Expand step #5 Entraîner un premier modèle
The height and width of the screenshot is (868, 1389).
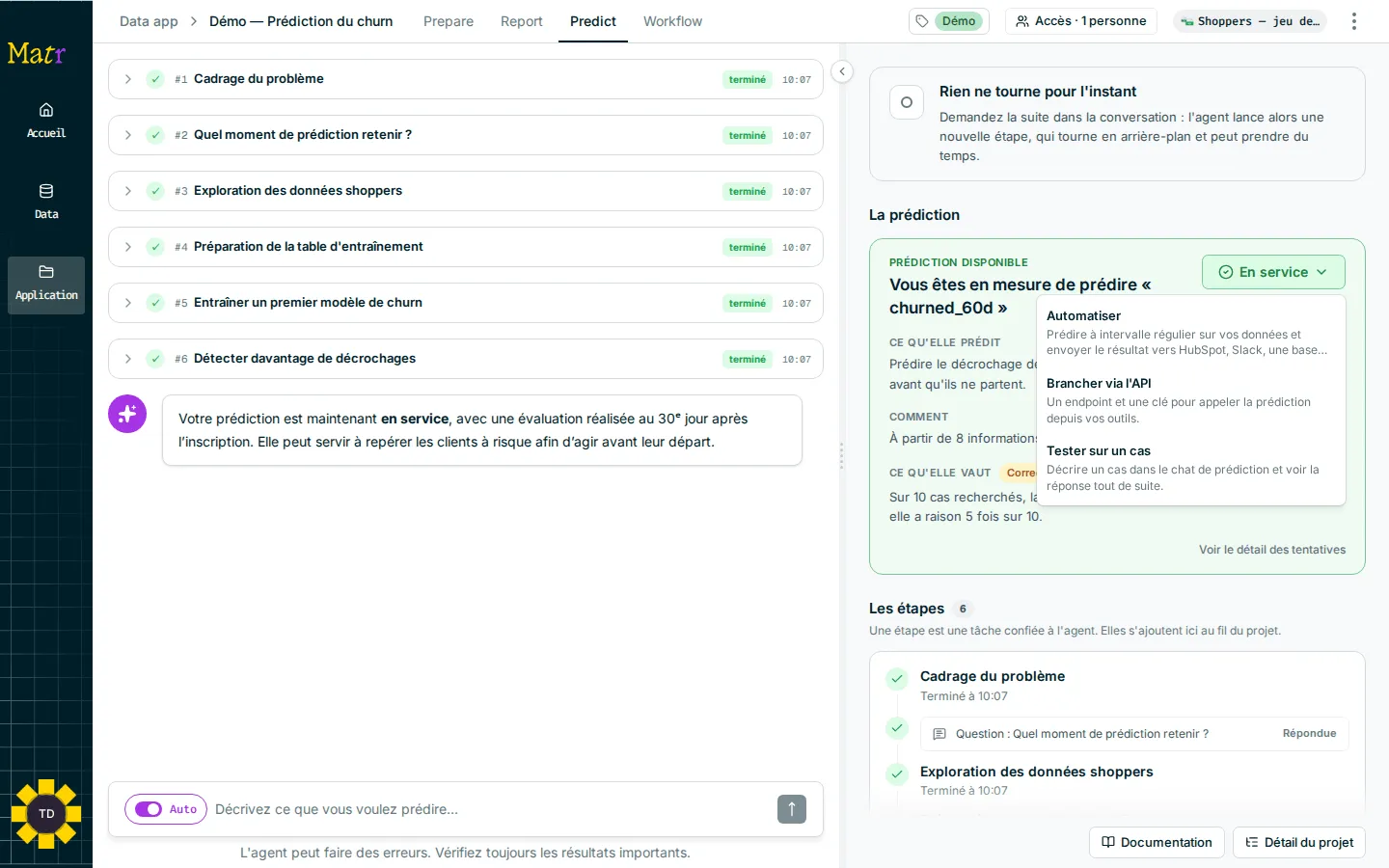pos(127,303)
